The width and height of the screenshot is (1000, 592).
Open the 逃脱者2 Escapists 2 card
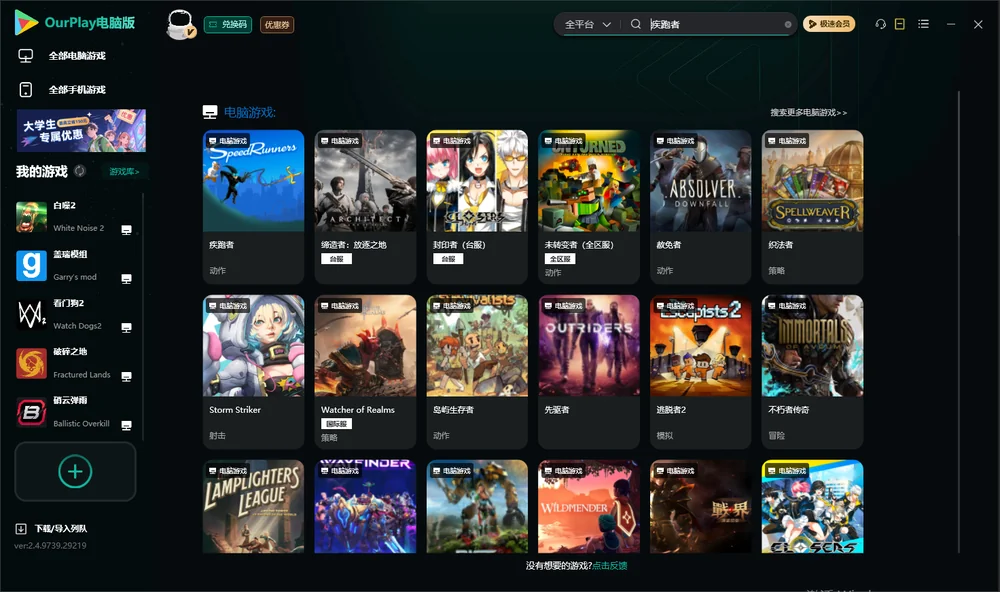coord(700,372)
